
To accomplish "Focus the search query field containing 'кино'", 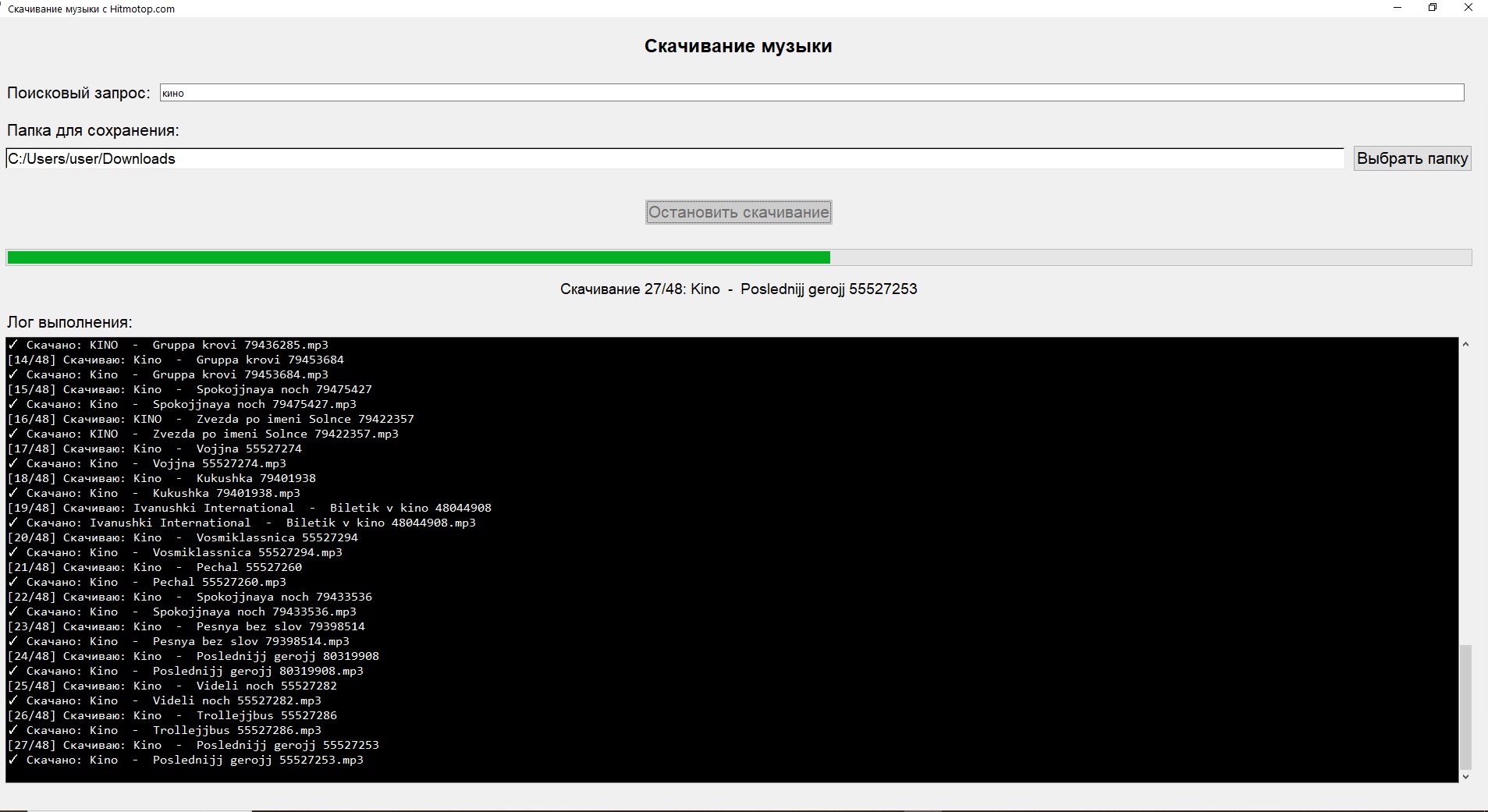I will pyautogui.click(x=811, y=93).
